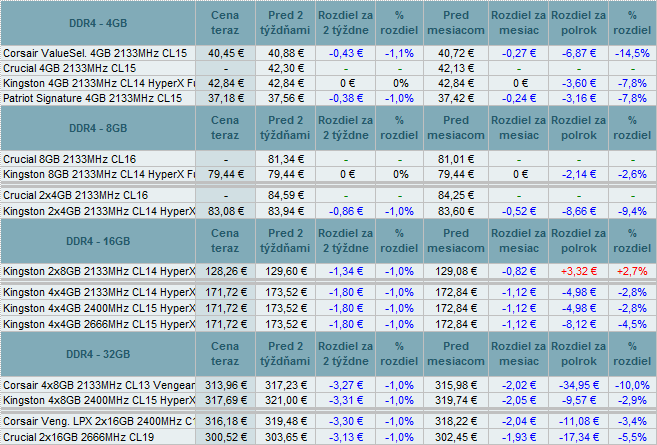Viewport: 657px width, 445px height.
Task: Click the 128,26 € current price
Action: pyautogui.click(x=226, y=272)
